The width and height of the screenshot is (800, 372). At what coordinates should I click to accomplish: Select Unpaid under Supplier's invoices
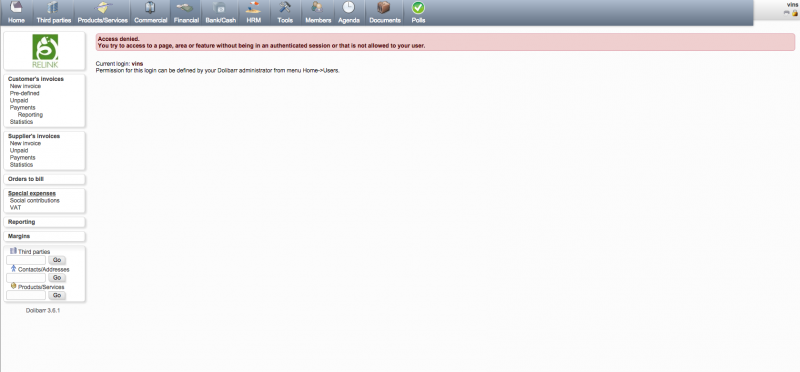pos(19,151)
